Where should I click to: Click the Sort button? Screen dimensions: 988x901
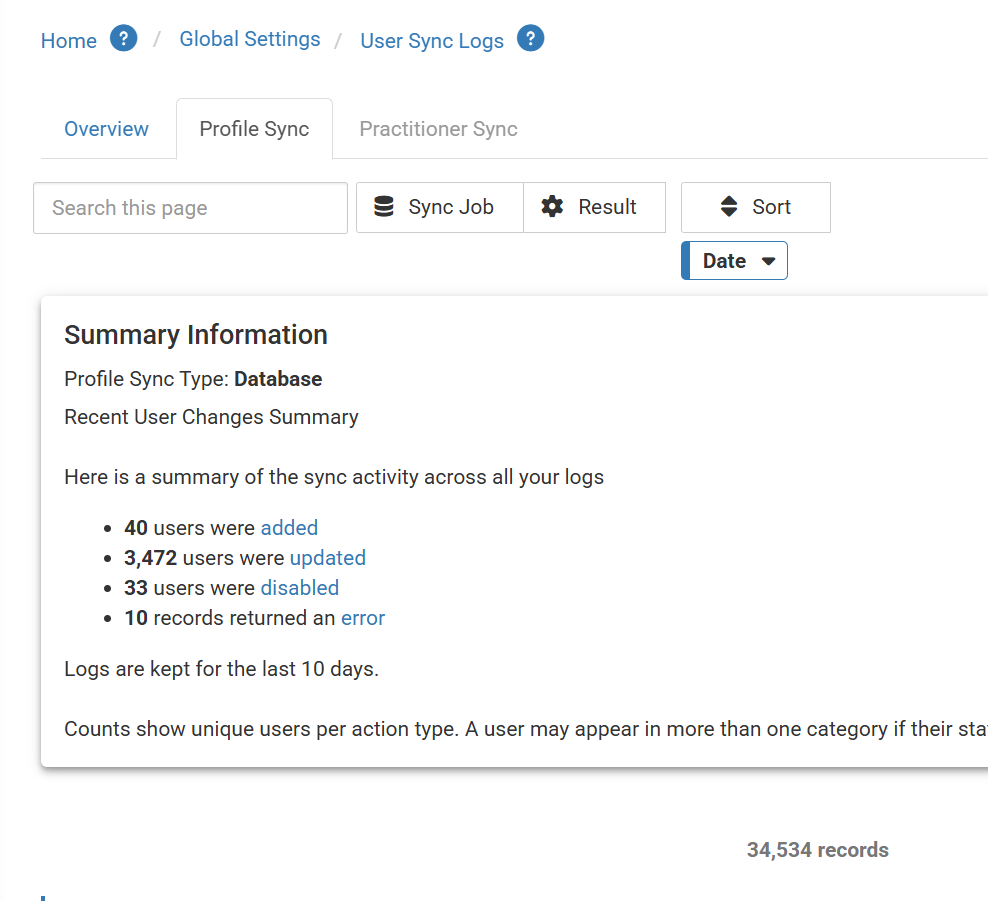click(755, 207)
